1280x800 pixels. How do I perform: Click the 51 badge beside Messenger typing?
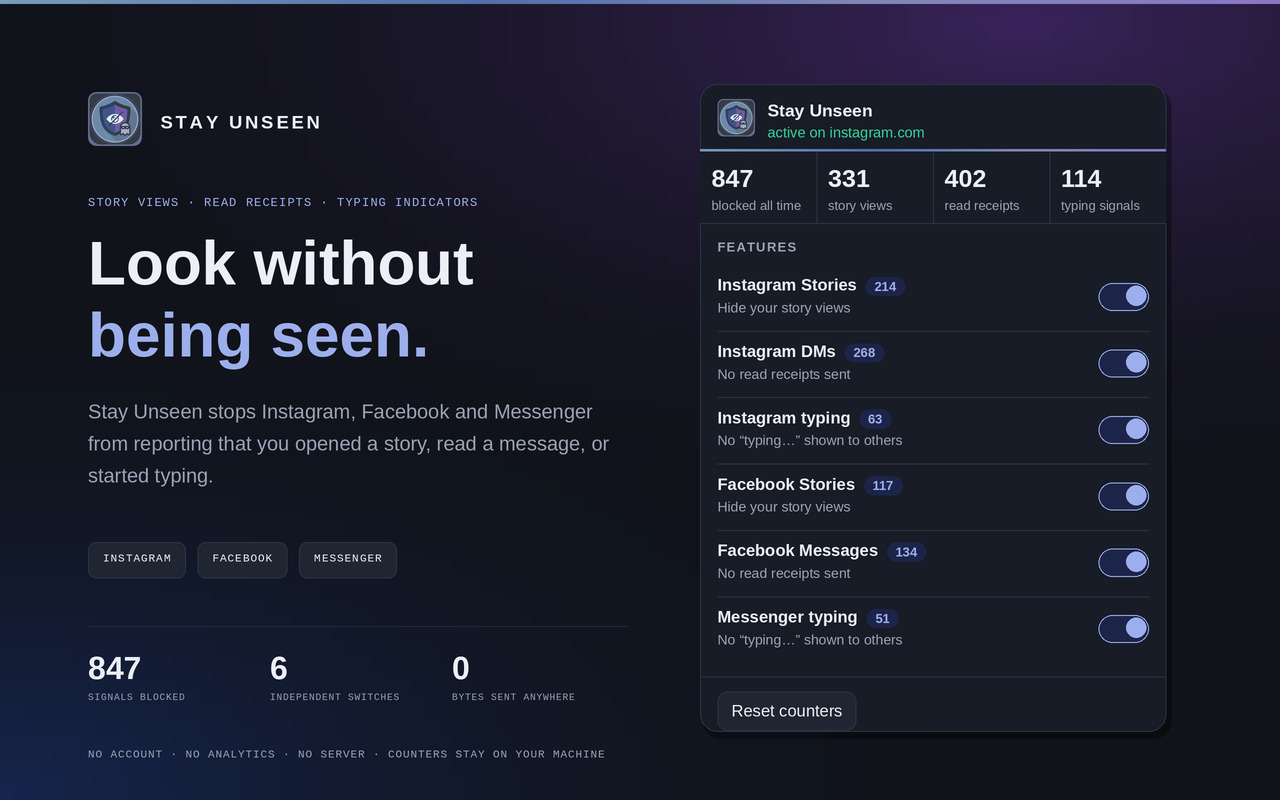(x=882, y=619)
